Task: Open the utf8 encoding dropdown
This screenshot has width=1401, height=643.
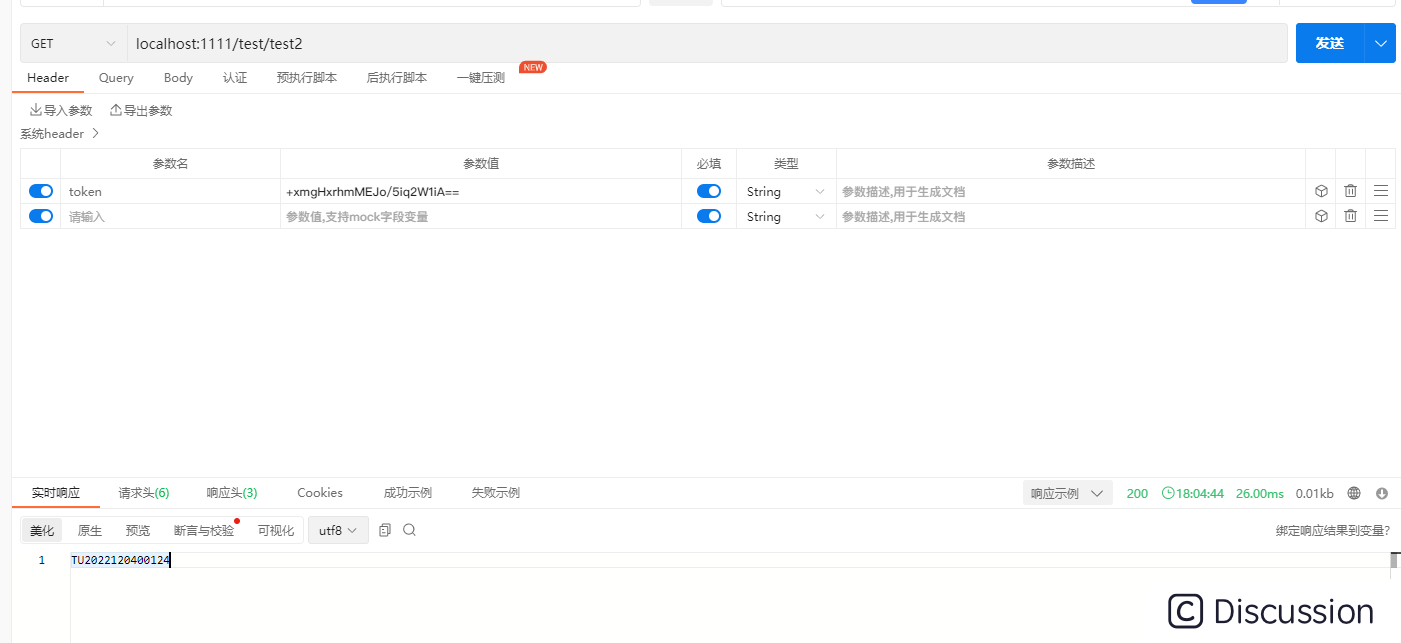Action: click(338, 530)
